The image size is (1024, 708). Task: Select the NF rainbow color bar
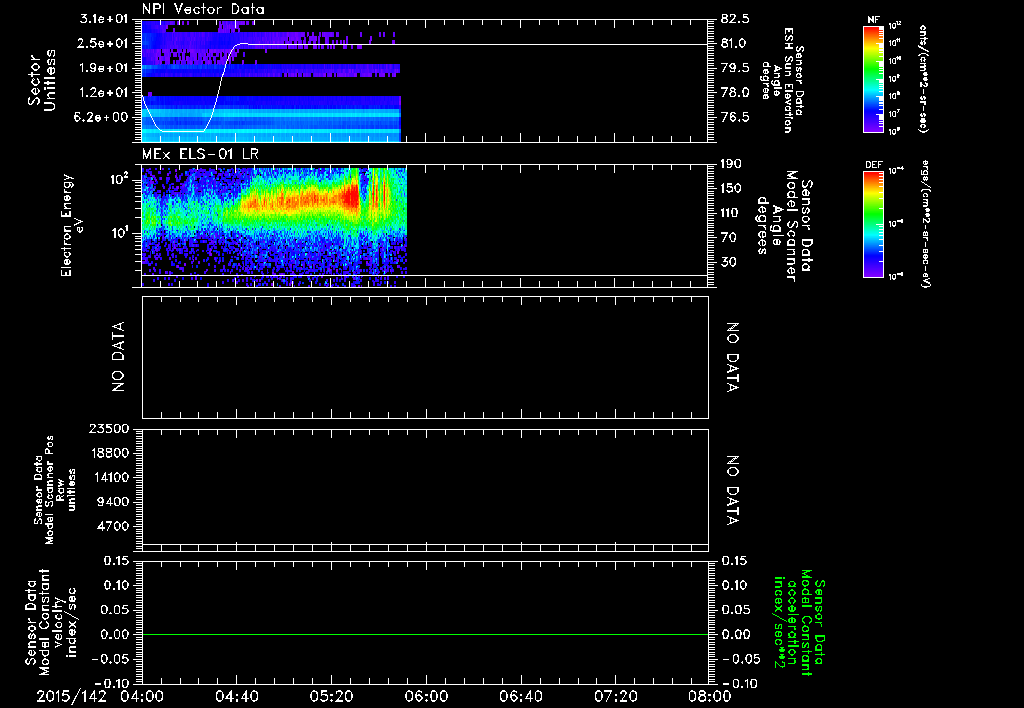(x=873, y=79)
